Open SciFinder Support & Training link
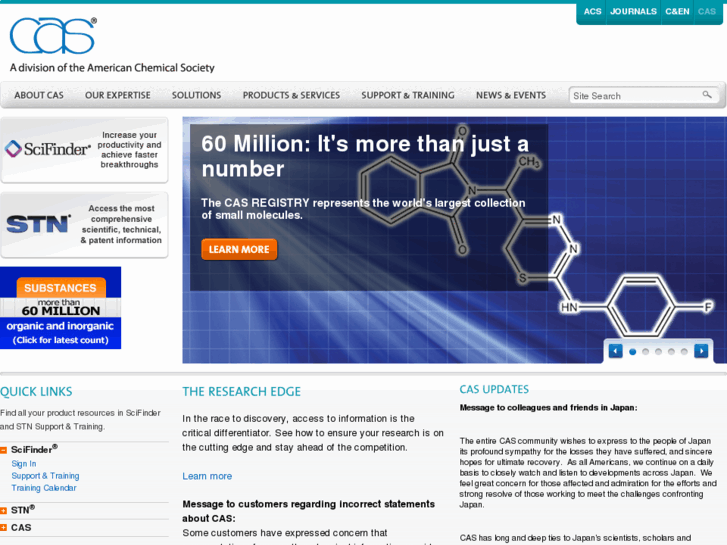Image resolution: width=727 pixels, height=545 pixels. click(x=45, y=476)
